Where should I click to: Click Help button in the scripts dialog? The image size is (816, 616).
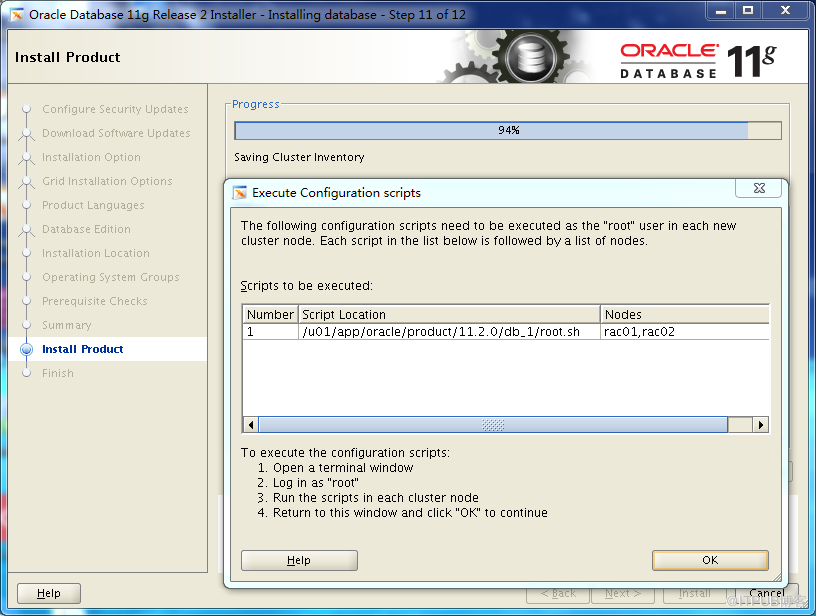pos(299,560)
